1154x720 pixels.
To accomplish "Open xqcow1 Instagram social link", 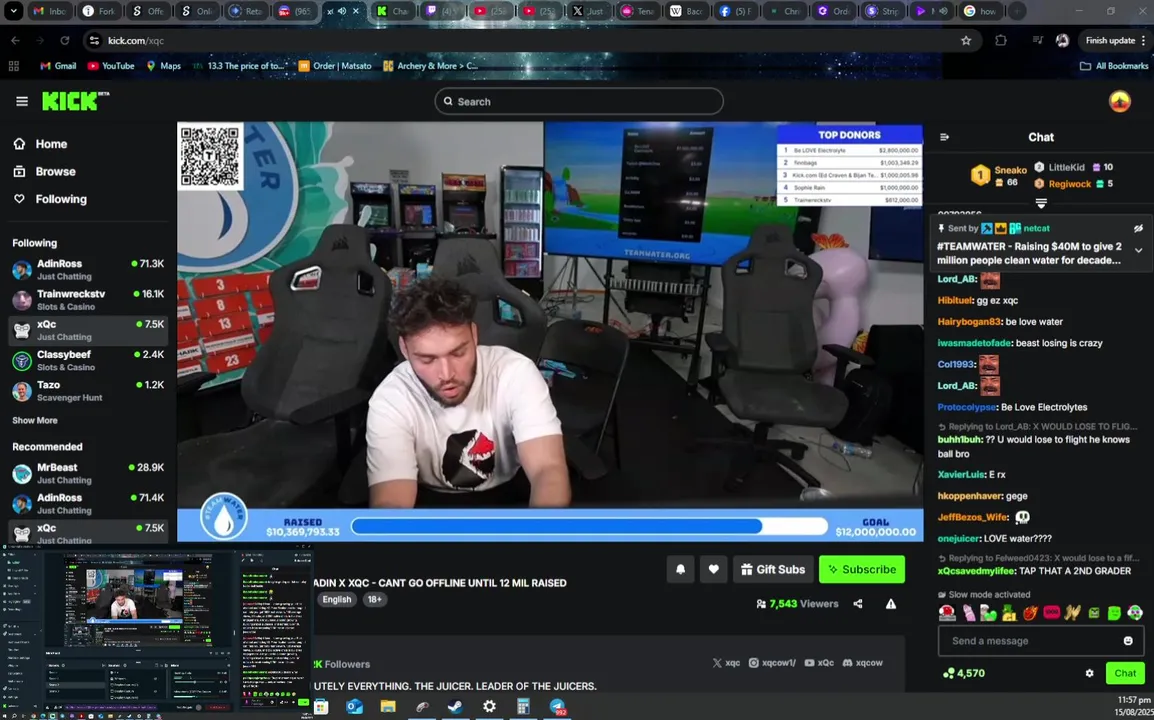I will (772, 663).
